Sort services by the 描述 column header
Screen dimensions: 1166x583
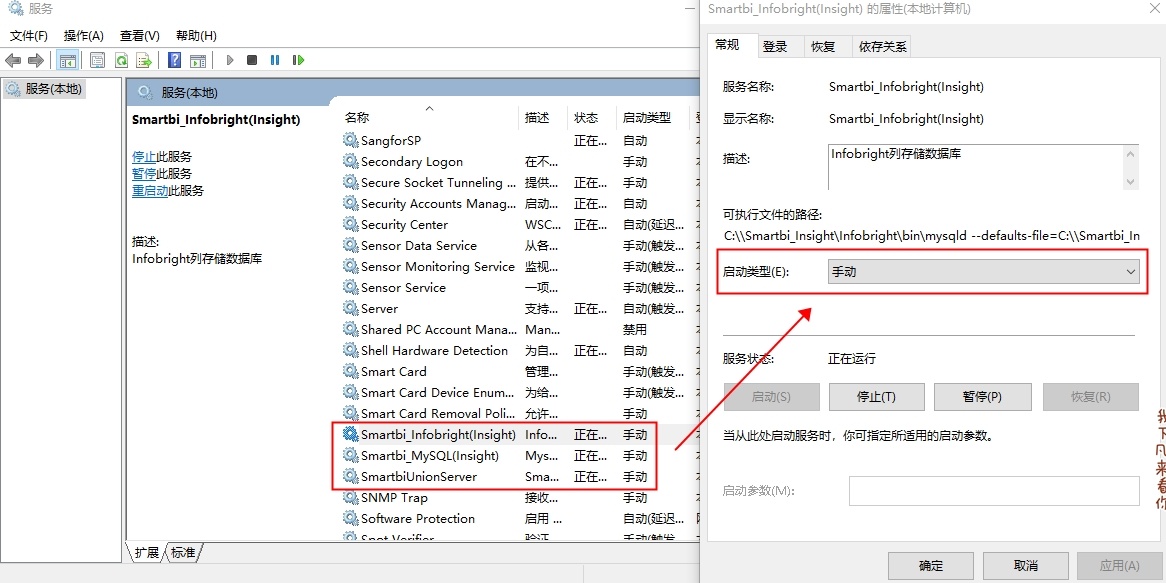coord(544,117)
